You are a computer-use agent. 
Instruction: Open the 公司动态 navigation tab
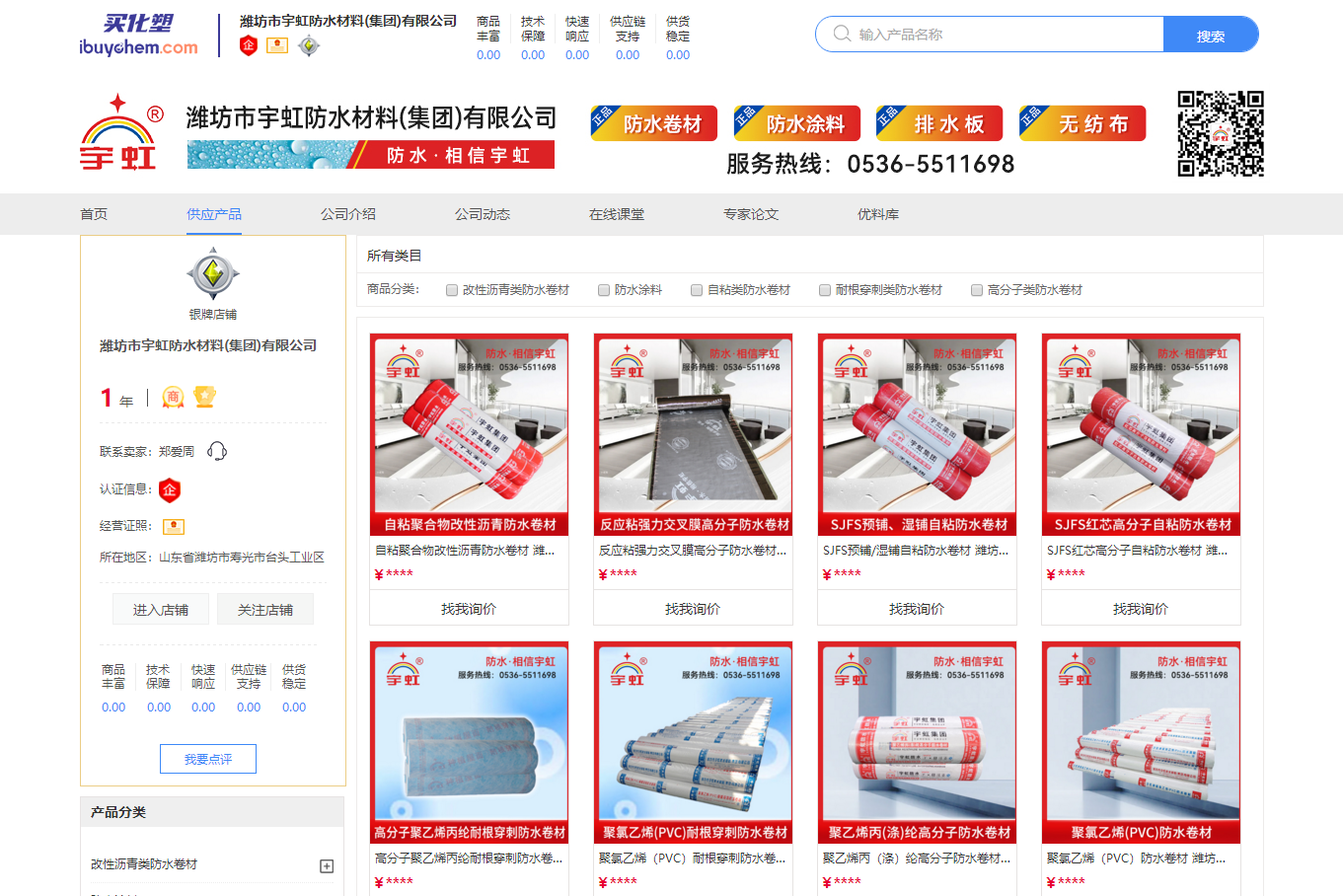coord(483,214)
